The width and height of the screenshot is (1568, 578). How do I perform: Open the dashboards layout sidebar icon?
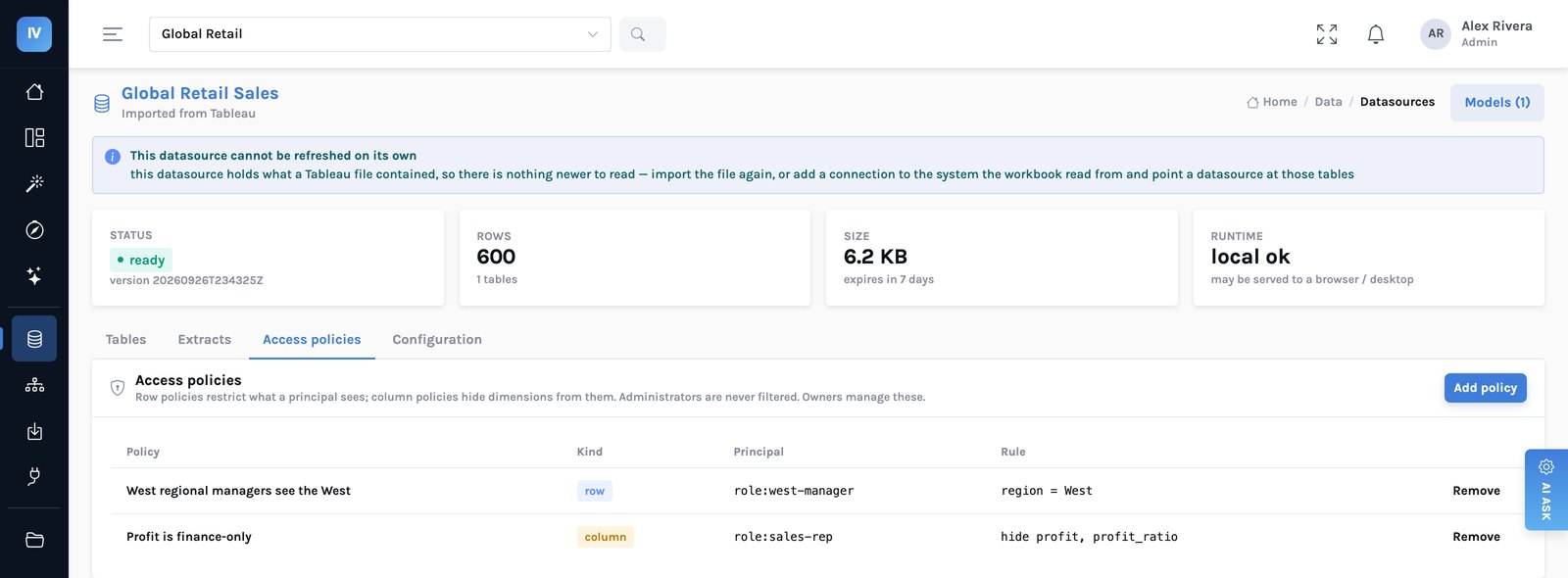point(34,137)
